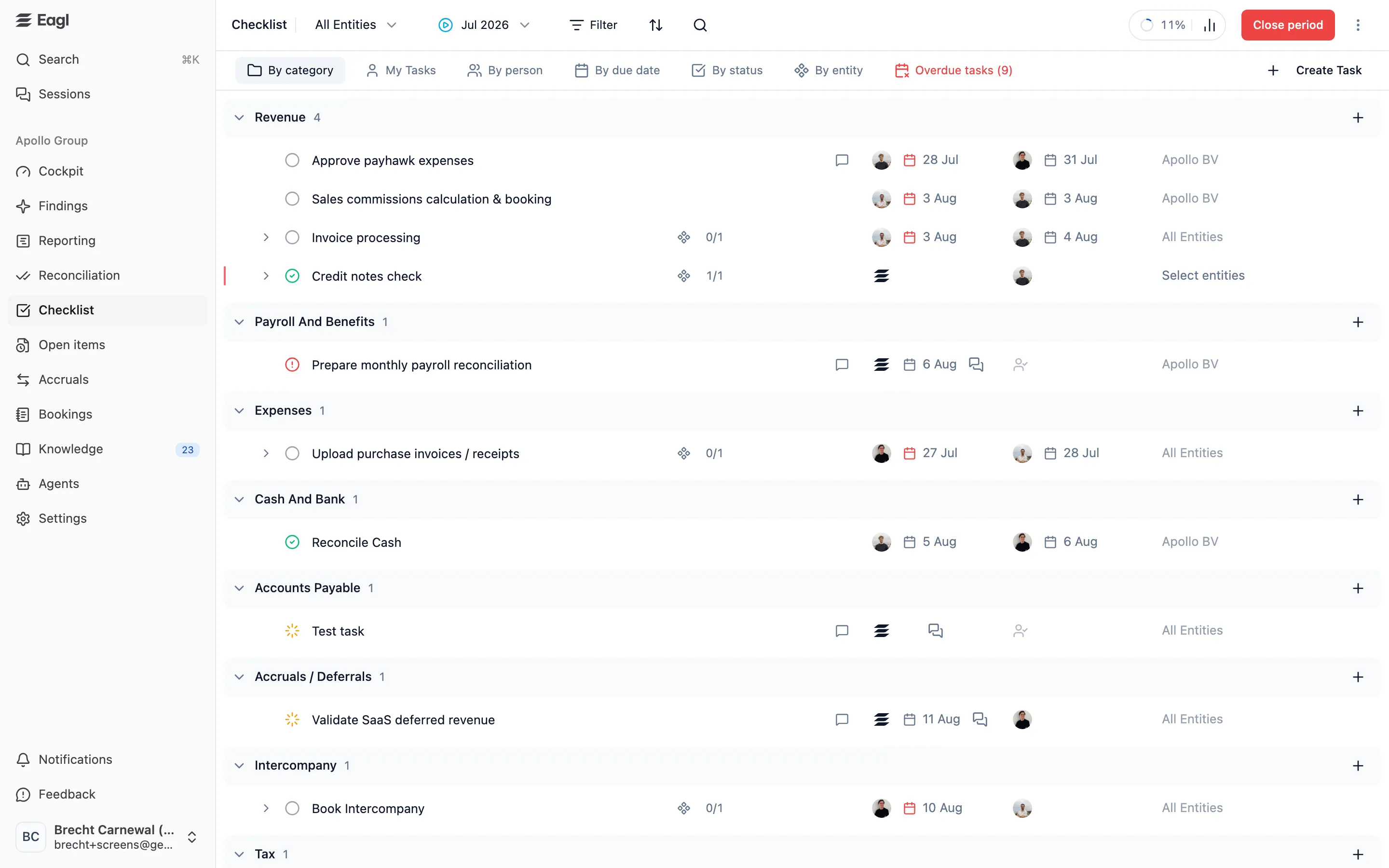Open chat thread on Validate SaaS deferred revenue
1389x868 pixels.
pos(980,719)
